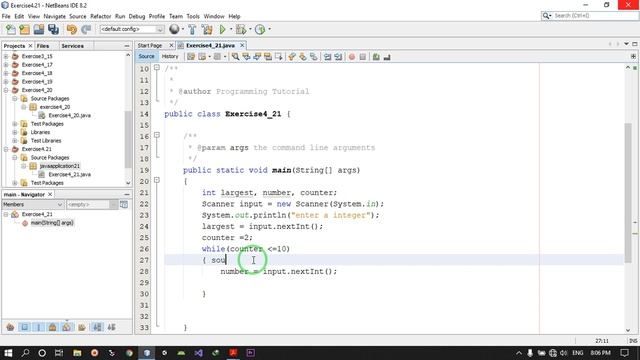Open the Run Project dropdown arrow

coord(231,29)
